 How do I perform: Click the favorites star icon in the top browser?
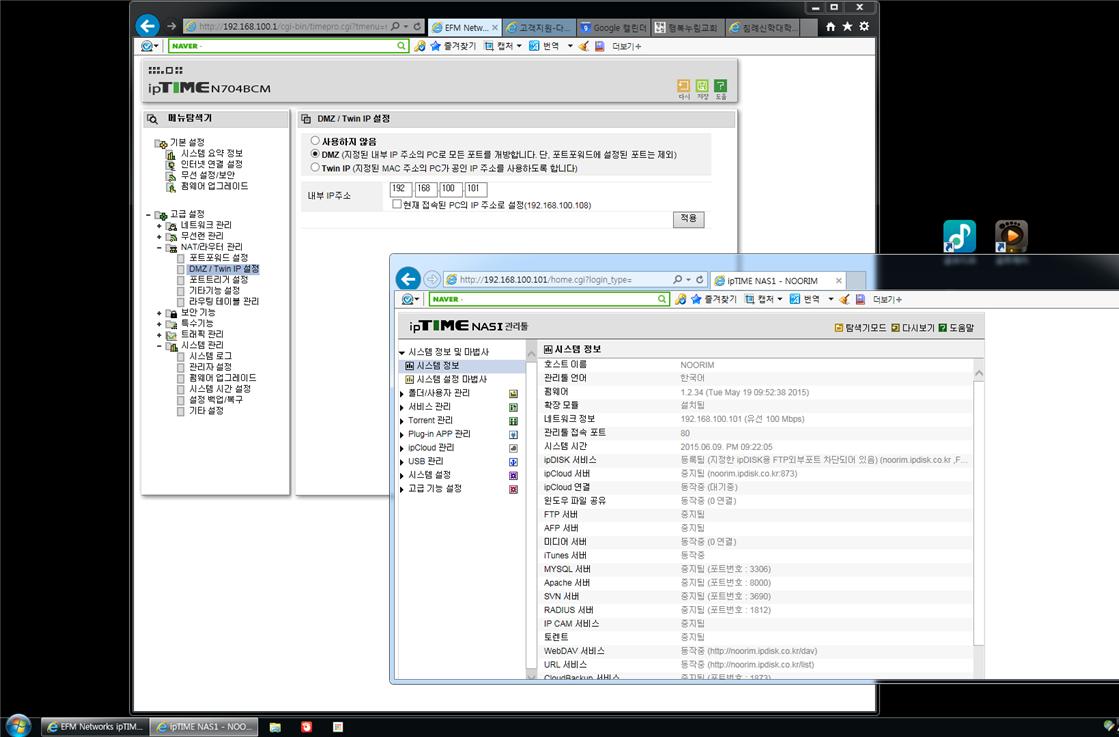click(x=847, y=26)
